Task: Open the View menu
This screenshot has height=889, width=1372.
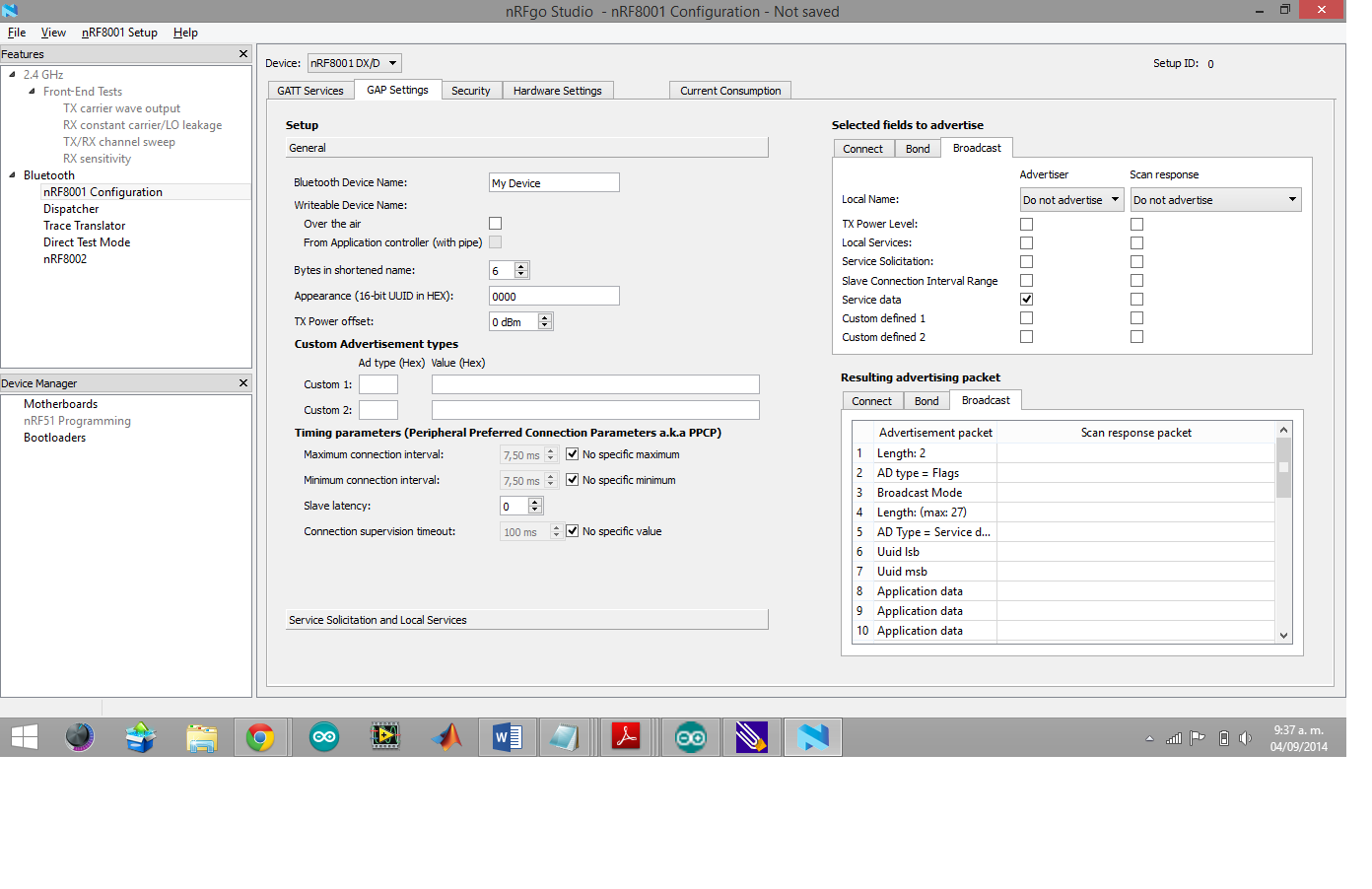Action: pos(53,33)
